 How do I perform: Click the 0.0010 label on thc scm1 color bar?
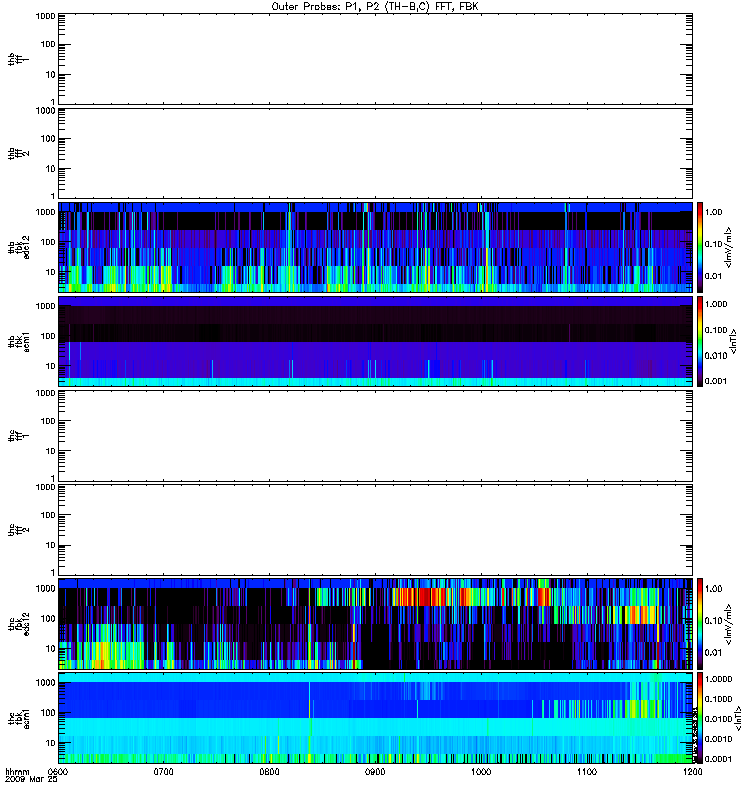(718, 739)
